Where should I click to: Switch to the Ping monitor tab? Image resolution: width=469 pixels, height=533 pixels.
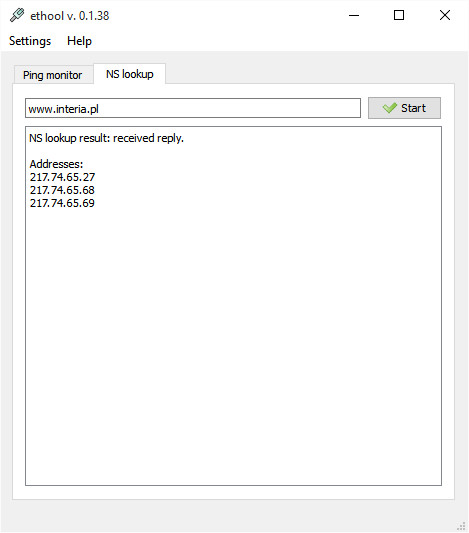[x=53, y=75]
